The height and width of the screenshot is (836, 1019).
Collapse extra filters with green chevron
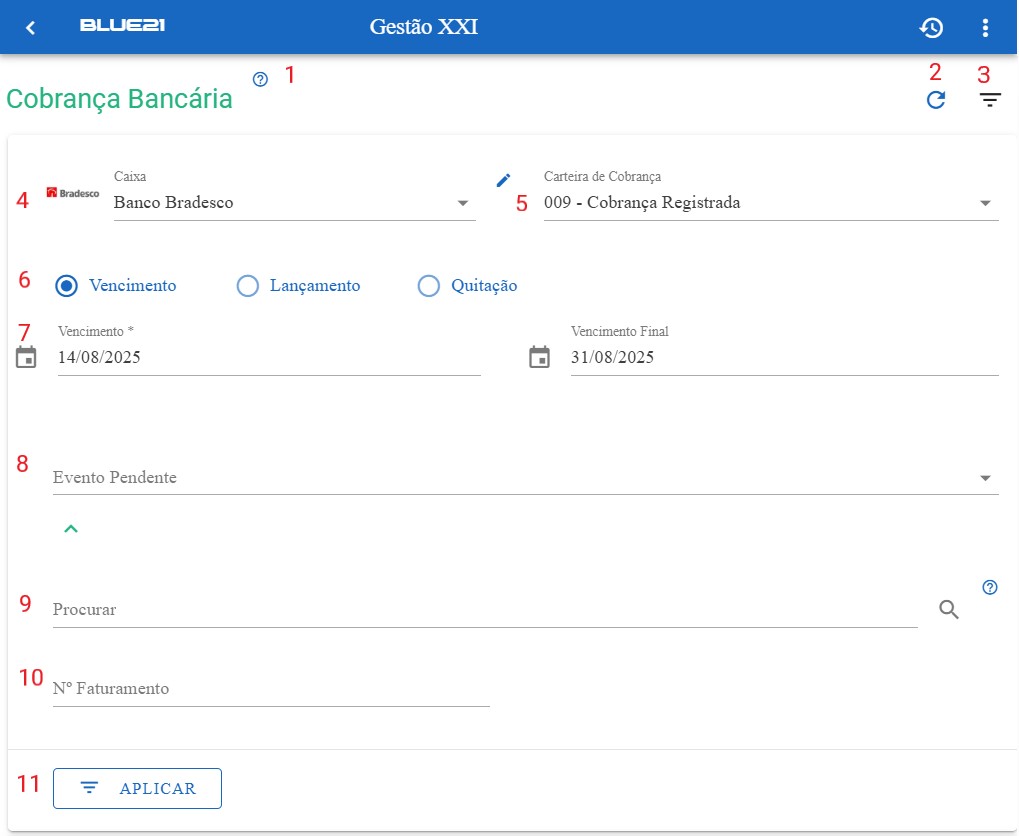pos(71,529)
